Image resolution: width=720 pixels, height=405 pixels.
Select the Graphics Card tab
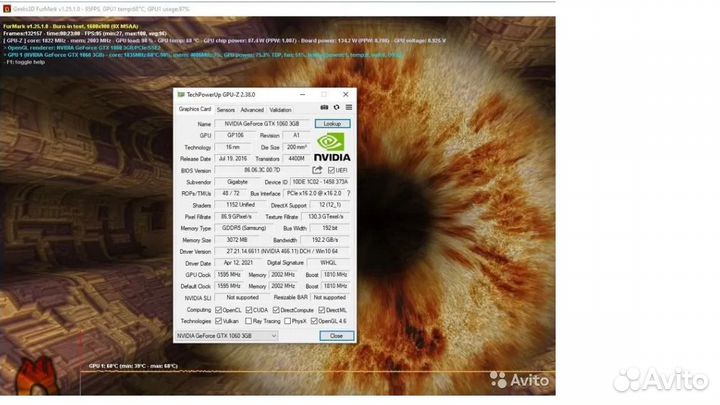pyautogui.click(x=195, y=109)
